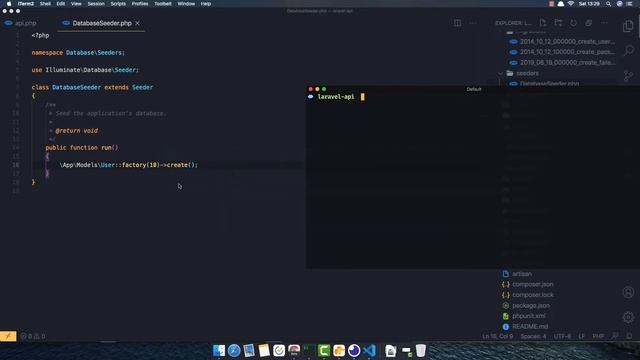Focus the iTerm laravel-api prompt
Image resolution: width=640 pixels, height=360 pixels.
[x=336, y=97]
